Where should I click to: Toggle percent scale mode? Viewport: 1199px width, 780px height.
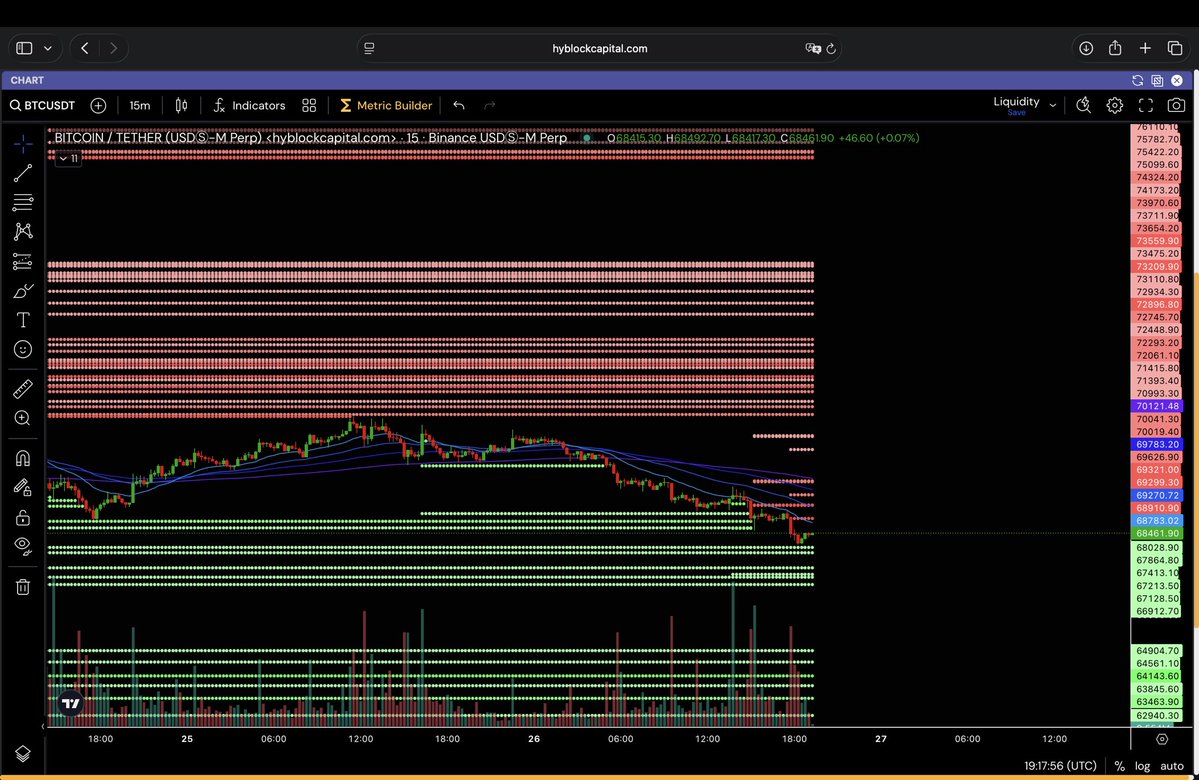[x=1119, y=765]
